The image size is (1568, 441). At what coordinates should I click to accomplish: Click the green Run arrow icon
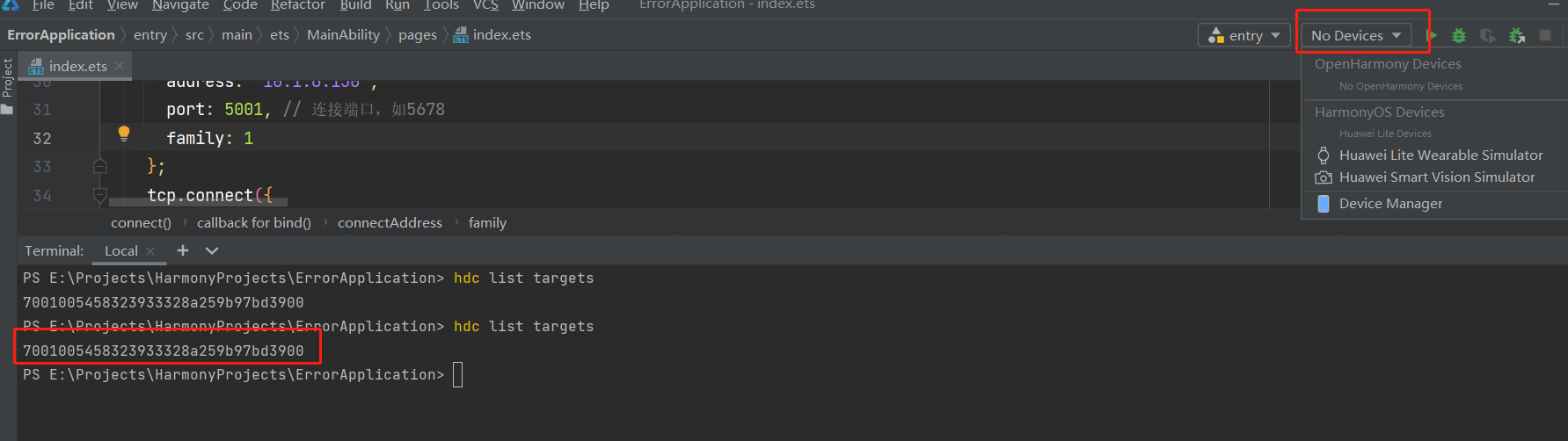coord(1432,35)
